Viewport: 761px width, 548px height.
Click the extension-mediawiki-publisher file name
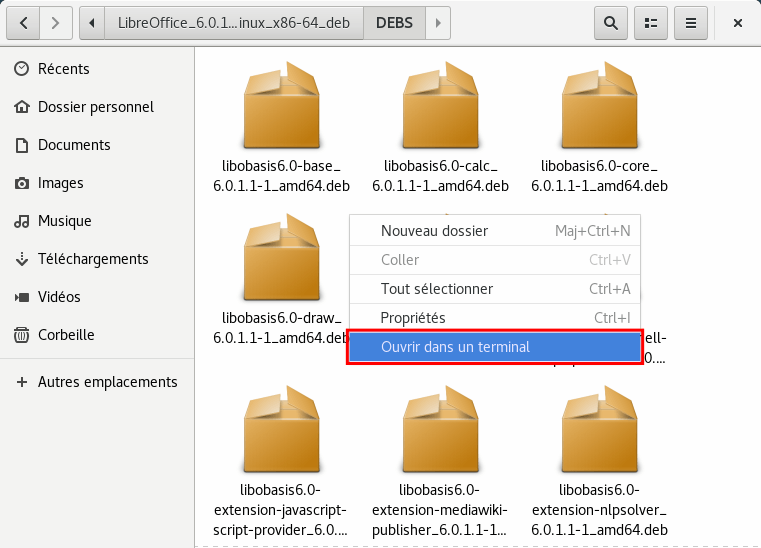(x=440, y=510)
